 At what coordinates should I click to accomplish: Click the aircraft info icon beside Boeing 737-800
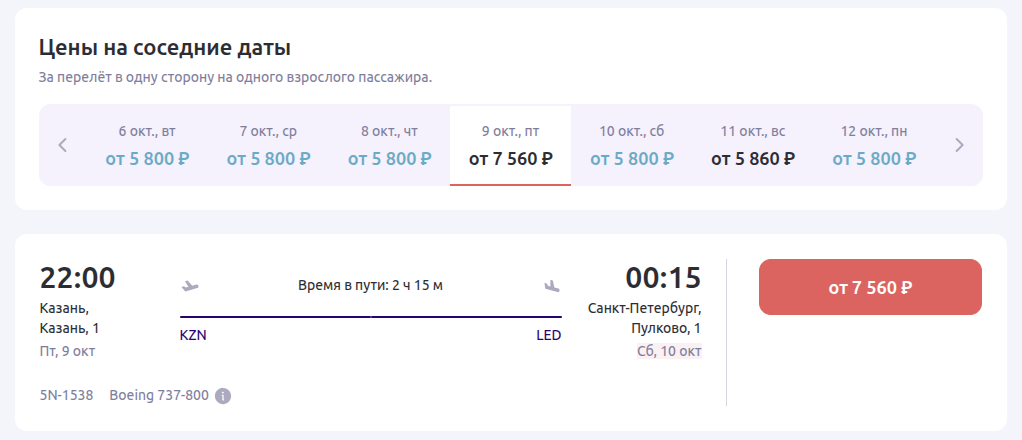click(x=224, y=396)
